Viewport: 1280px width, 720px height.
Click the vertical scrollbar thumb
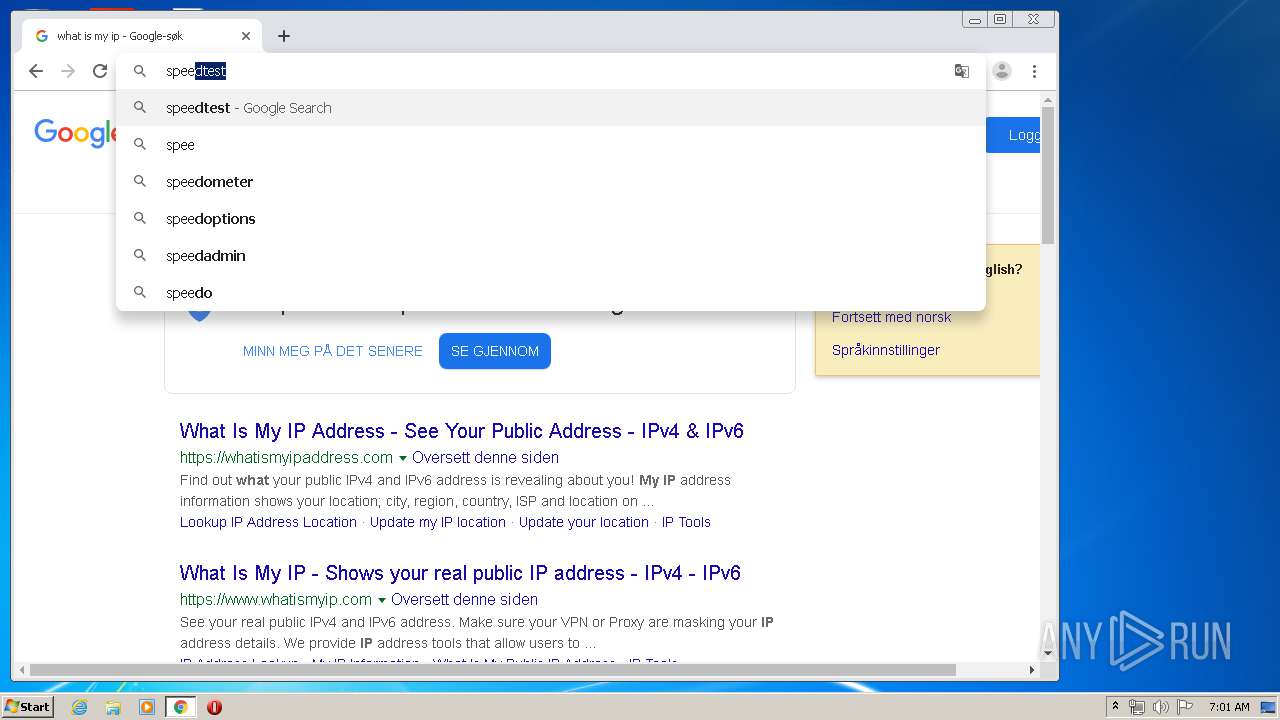(1048, 175)
